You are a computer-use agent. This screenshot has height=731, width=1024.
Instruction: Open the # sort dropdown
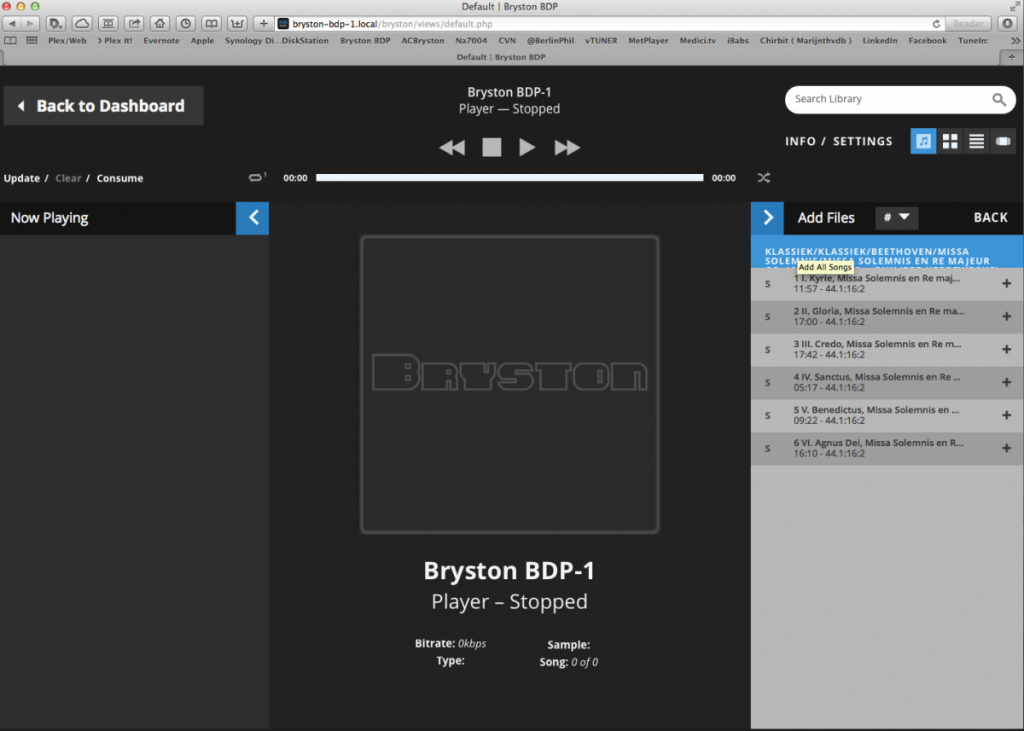(897, 218)
